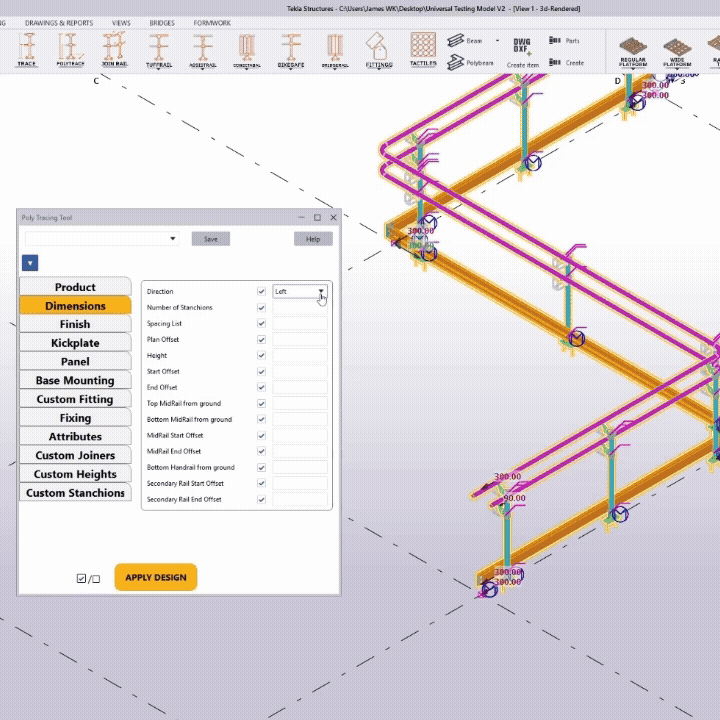
Task: Expand the saved settings combo box
Action: point(102,239)
